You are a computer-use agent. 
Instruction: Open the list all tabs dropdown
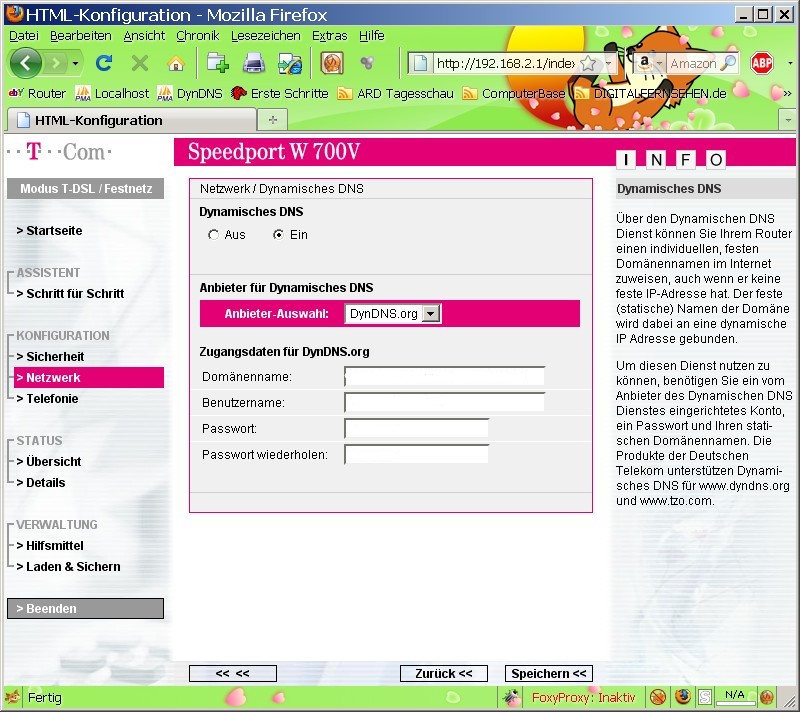tap(788, 120)
